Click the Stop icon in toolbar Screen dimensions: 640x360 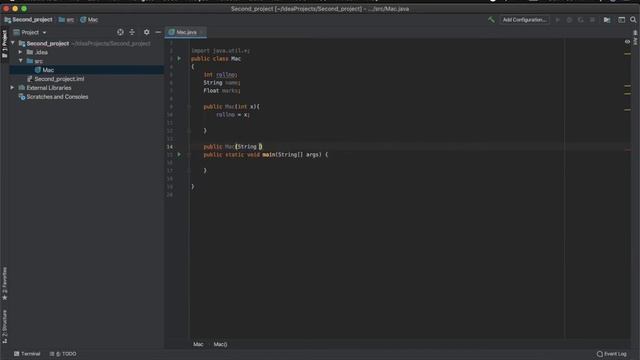592,20
